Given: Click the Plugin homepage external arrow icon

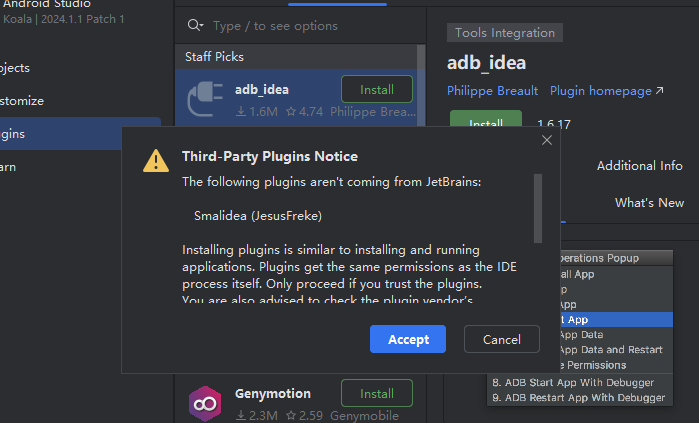Looking at the screenshot, I should pyautogui.click(x=659, y=90).
